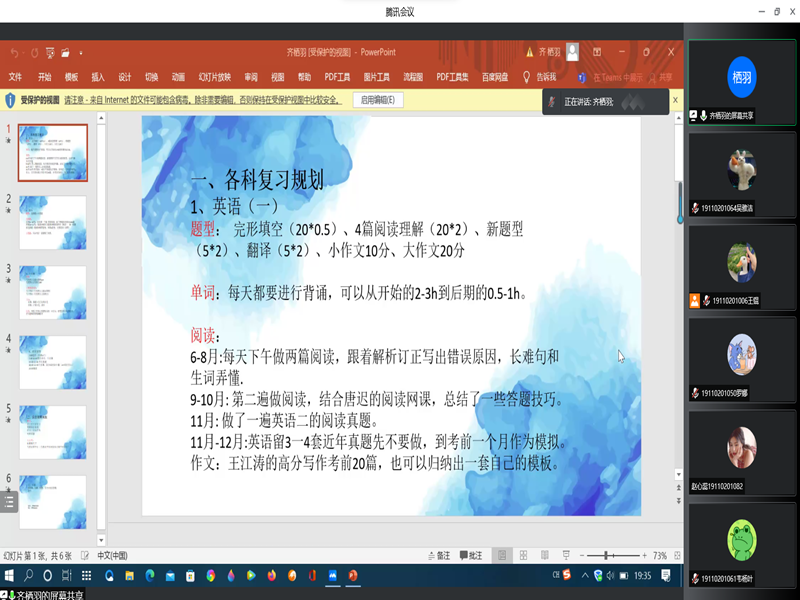This screenshot has width=800, height=600.
Task: Click the zoom-out minus button in status bar
Action: point(582,555)
